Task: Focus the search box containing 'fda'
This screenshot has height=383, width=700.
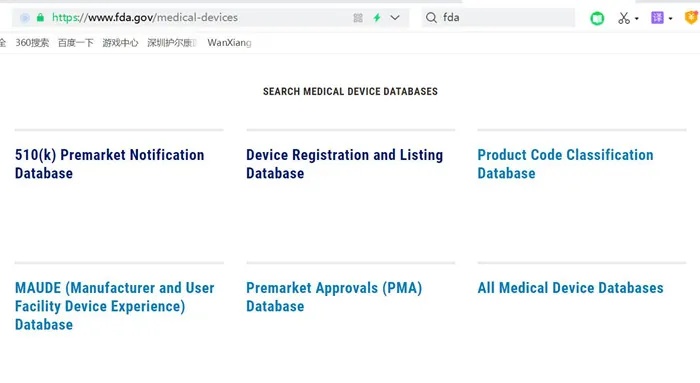Action: coord(498,17)
